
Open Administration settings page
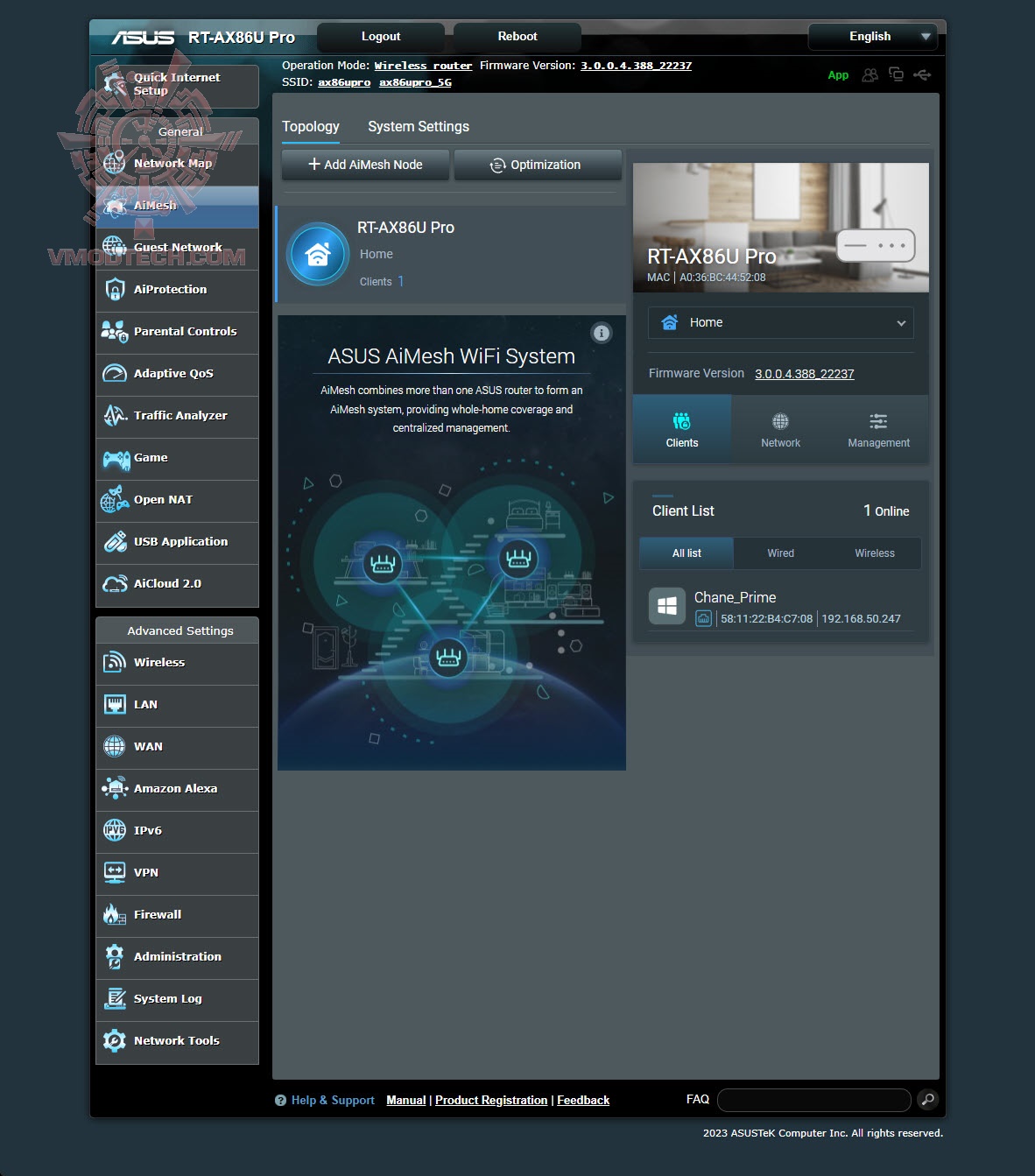177,957
